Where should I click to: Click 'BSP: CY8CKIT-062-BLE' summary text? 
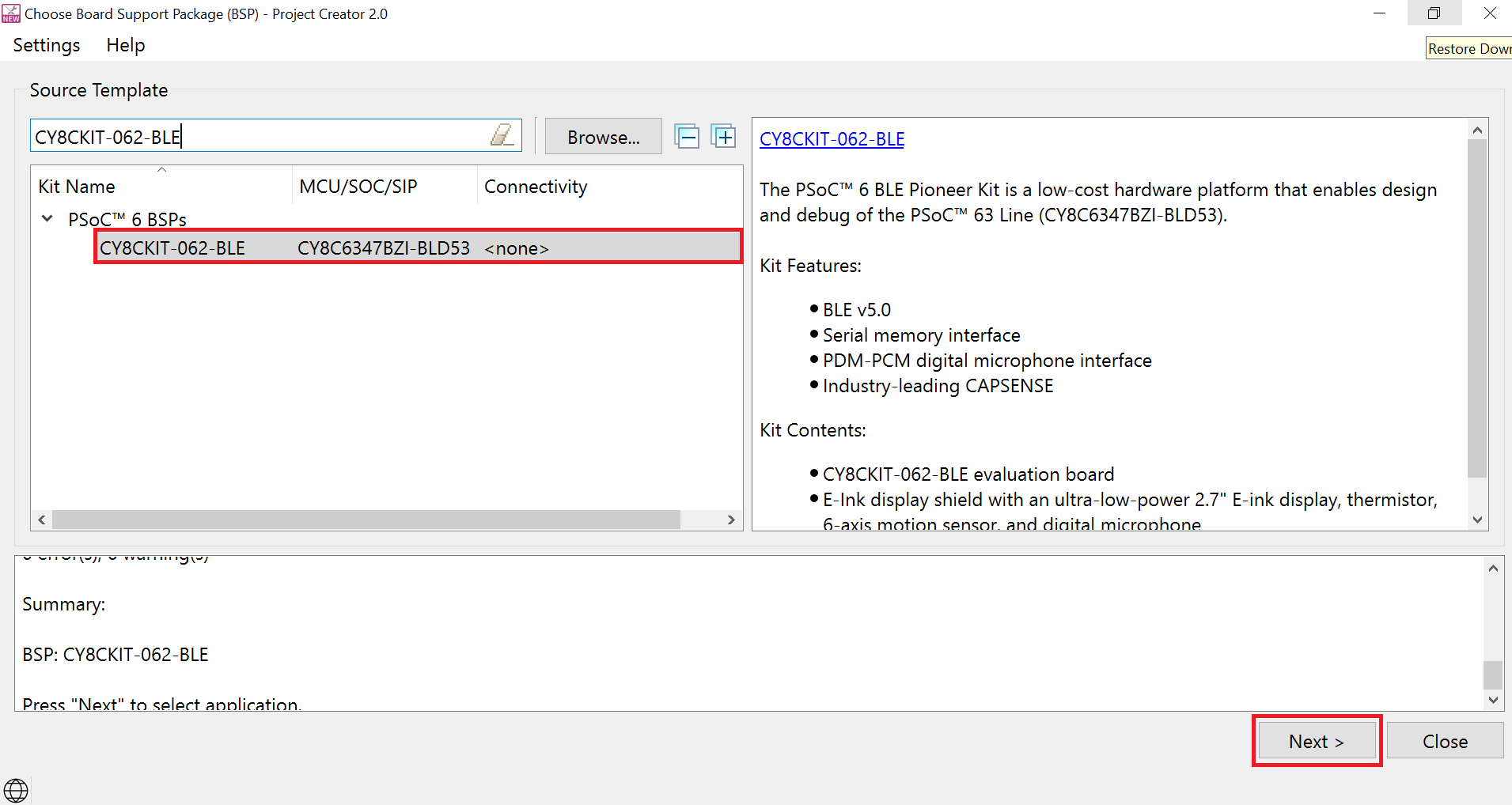click(116, 655)
